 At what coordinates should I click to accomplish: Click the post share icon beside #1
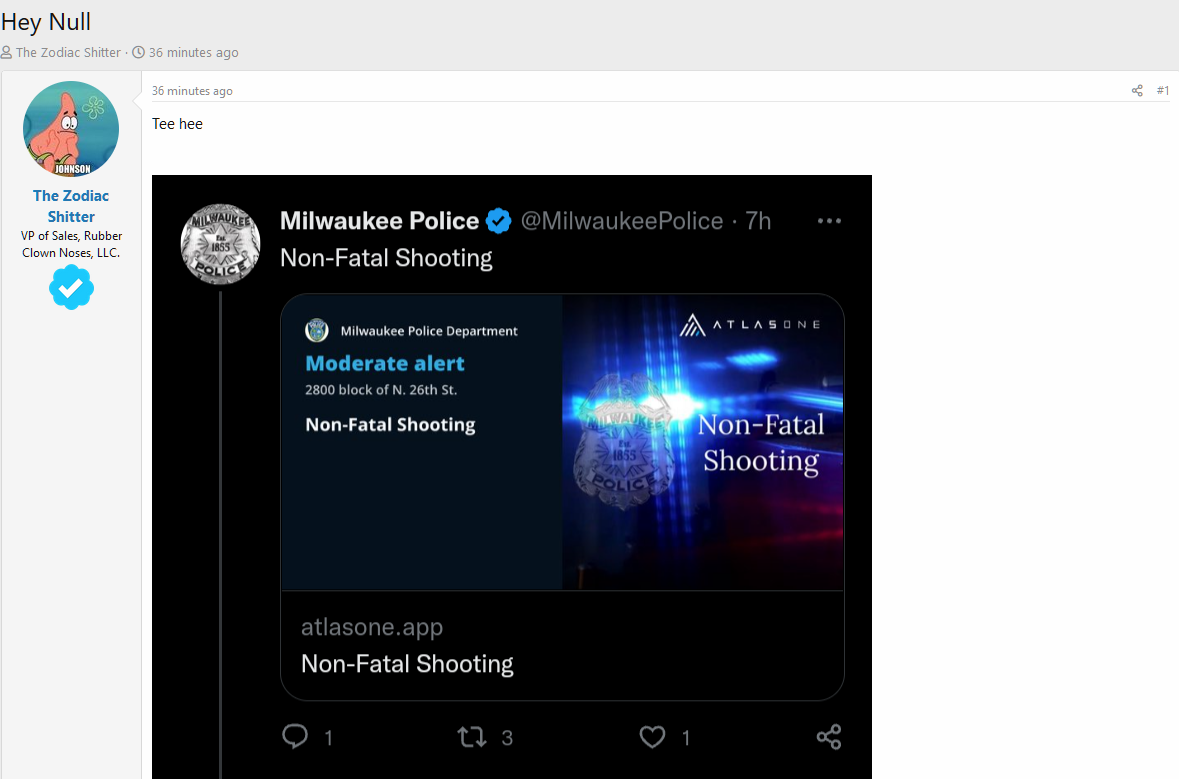point(1137,91)
